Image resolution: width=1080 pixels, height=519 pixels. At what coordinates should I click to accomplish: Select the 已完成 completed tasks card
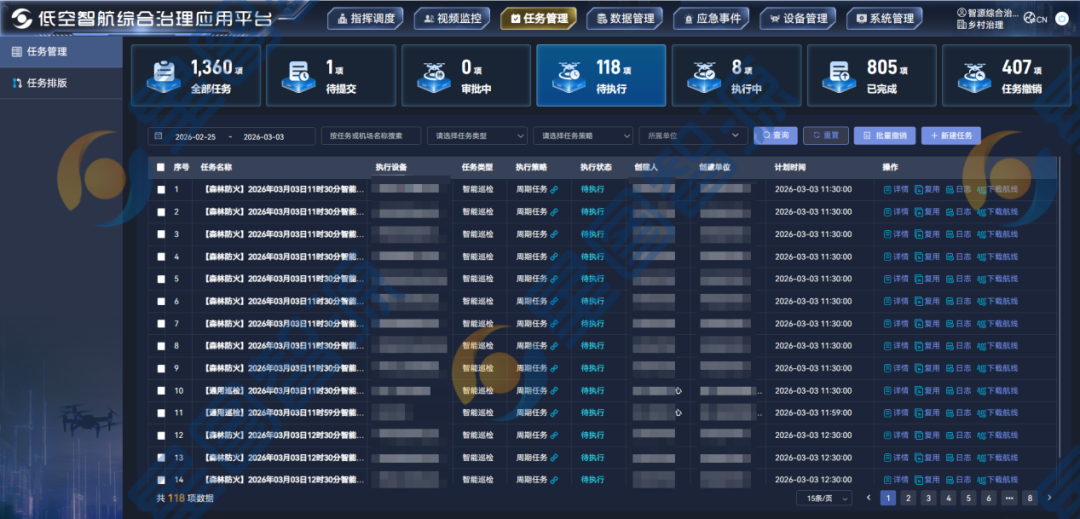click(870, 76)
